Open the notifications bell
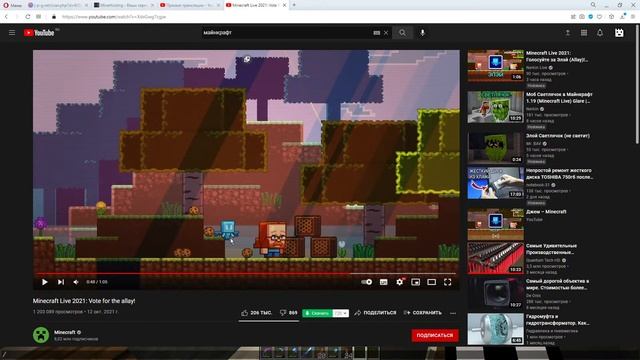This screenshot has height=360, width=640. pyautogui.click(x=600, y=33)
